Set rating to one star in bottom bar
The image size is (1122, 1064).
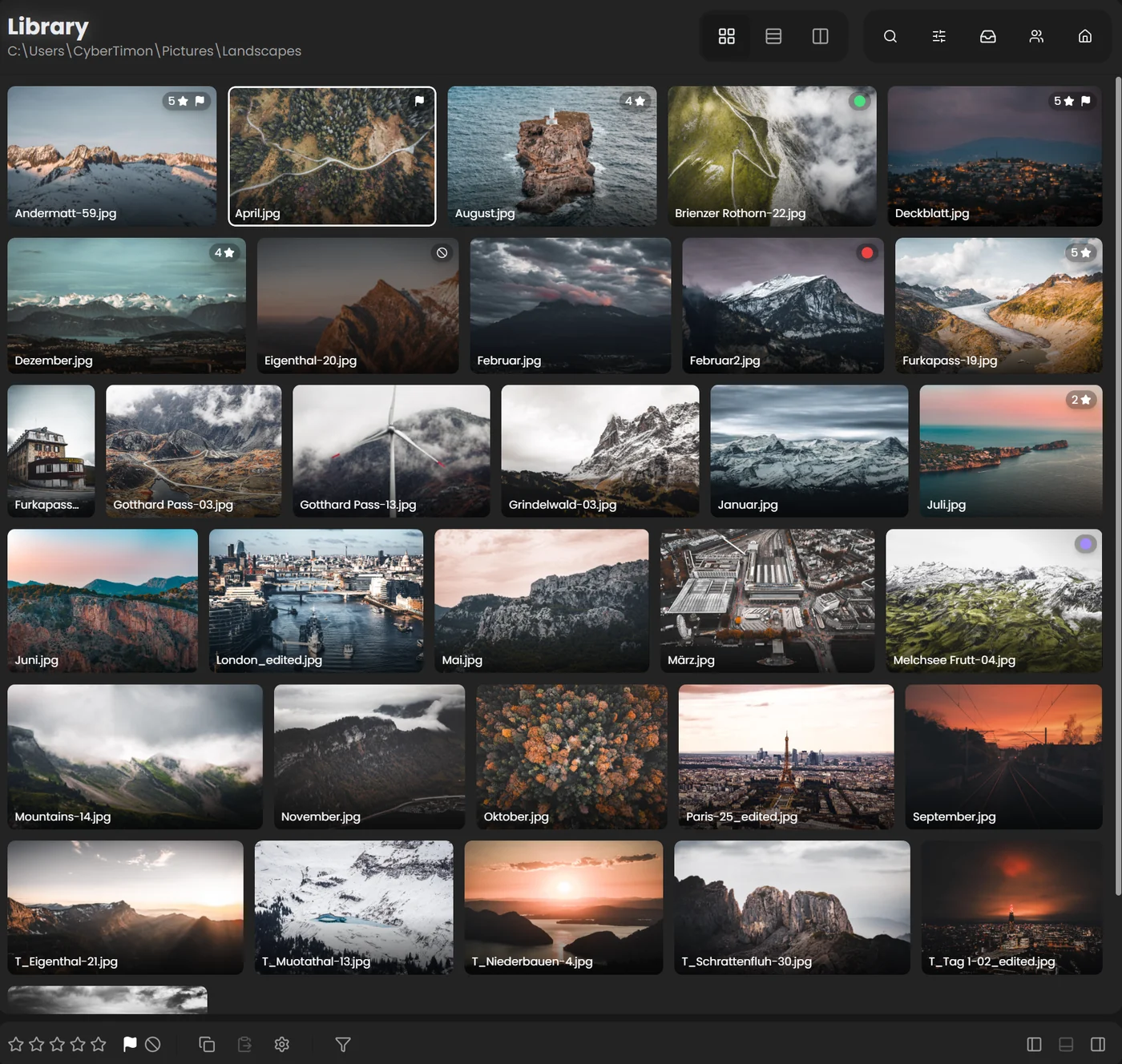16,1044
